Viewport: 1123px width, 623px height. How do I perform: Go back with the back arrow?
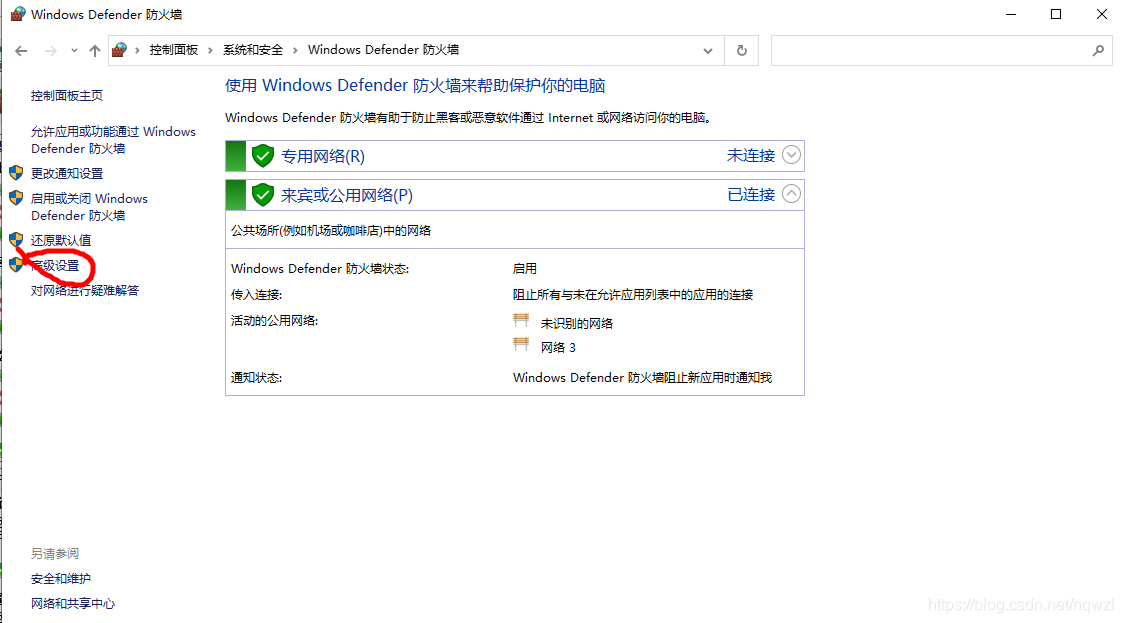tap(21, 51)
